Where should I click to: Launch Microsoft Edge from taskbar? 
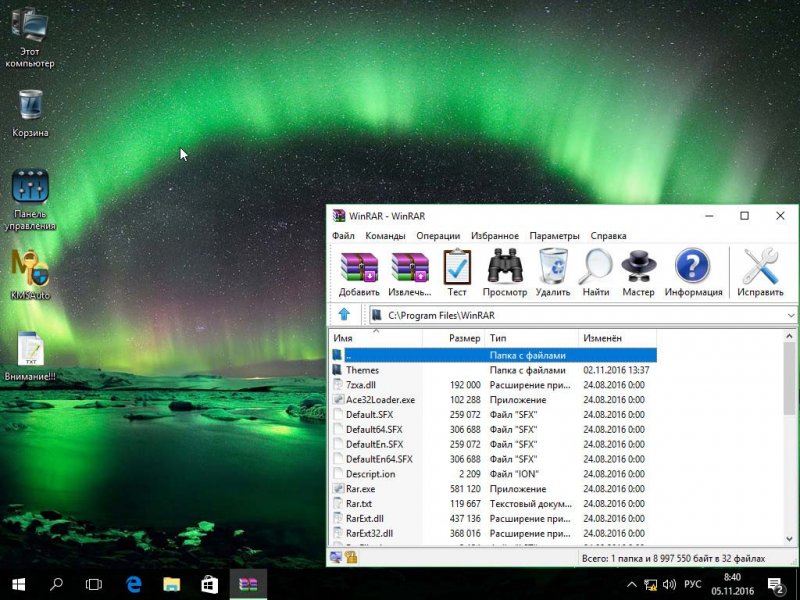[134, 585]
